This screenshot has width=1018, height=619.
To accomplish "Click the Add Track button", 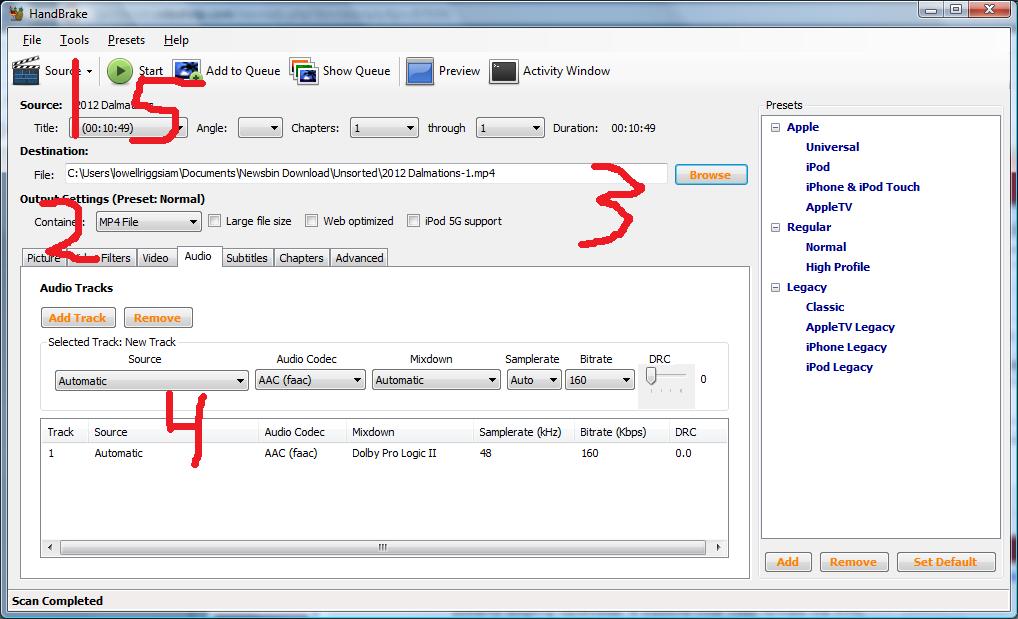I will [78, 318].
